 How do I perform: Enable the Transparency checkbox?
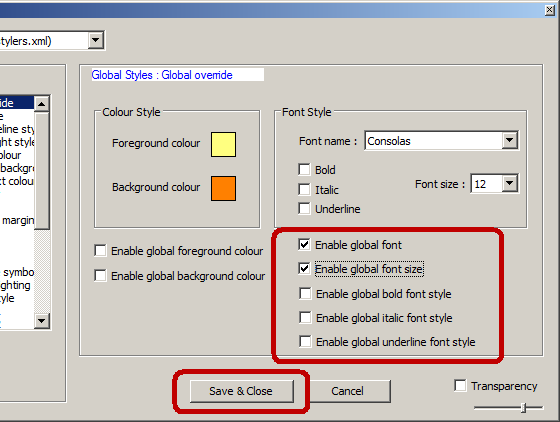click(x=460, y=386)
